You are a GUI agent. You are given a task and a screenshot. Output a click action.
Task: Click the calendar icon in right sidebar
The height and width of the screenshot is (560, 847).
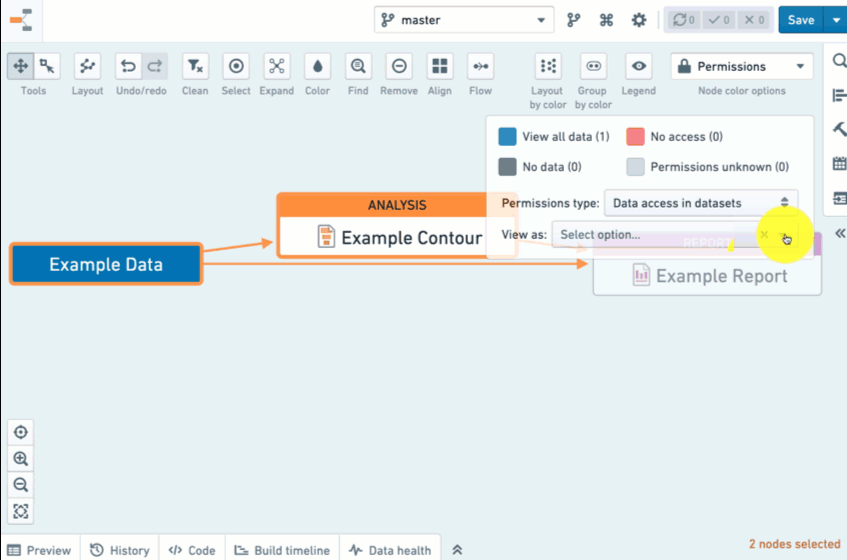click(x=839, y=164)
